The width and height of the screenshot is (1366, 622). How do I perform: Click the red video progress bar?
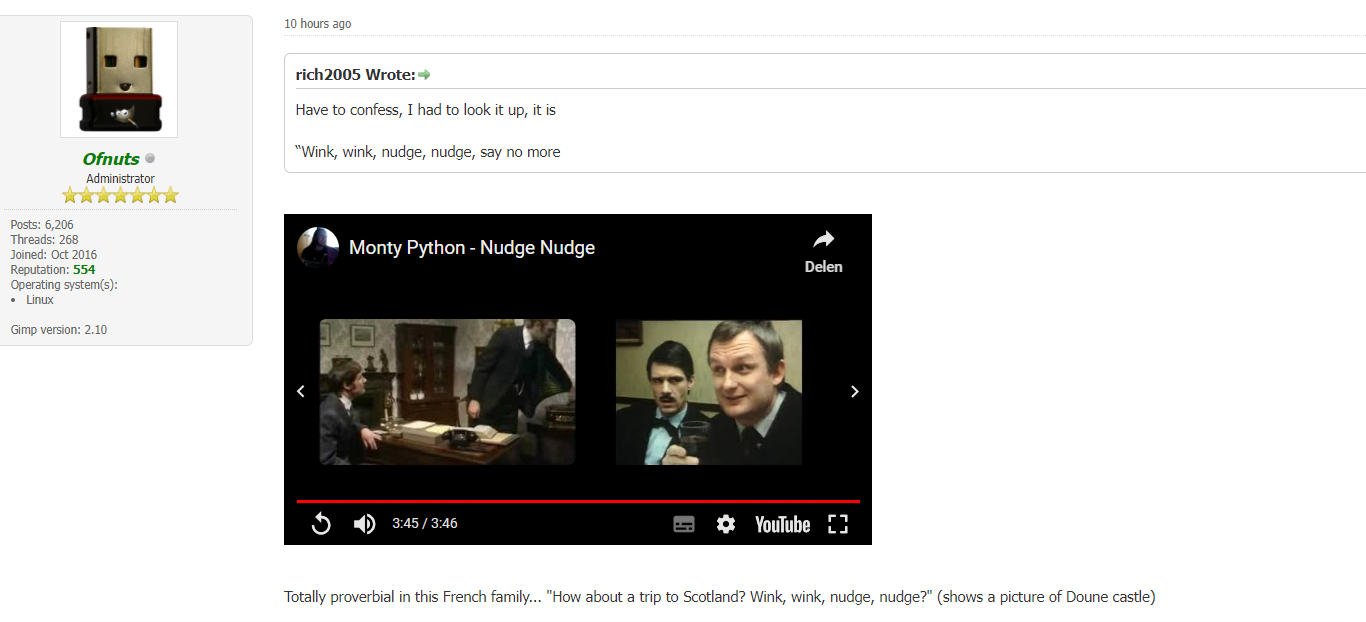pyautogui.click(x=578, y=501)
